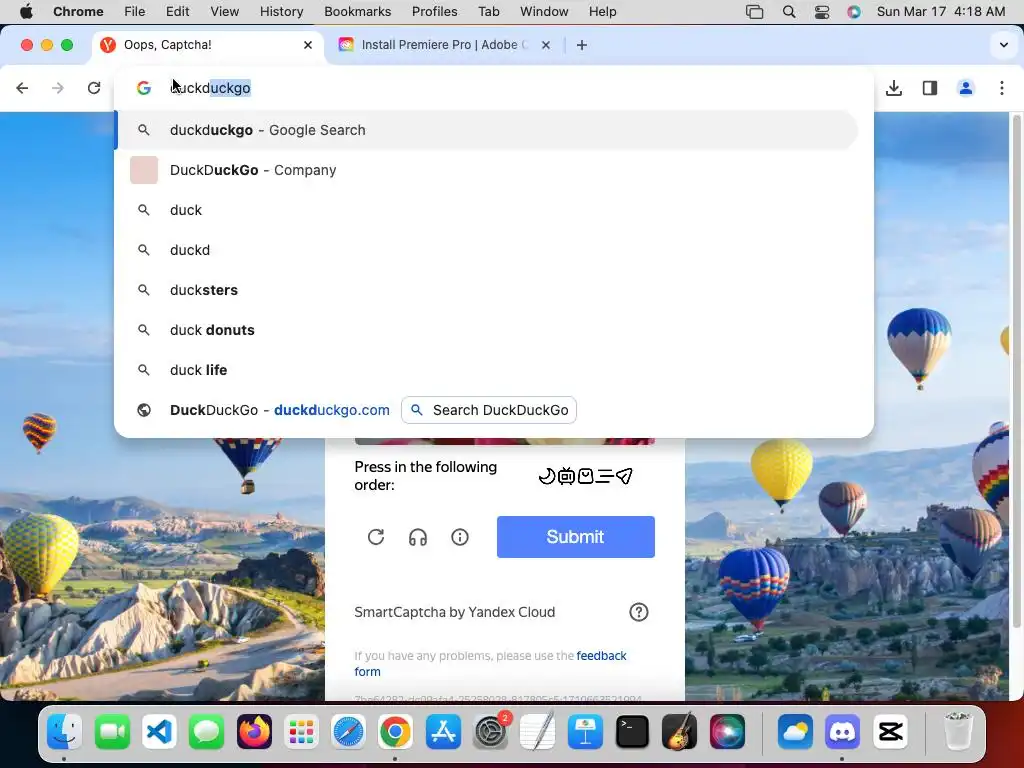Click the forward navigation arrow
The width and height of the screenshot is (1024, 768).
click(58, 88)
